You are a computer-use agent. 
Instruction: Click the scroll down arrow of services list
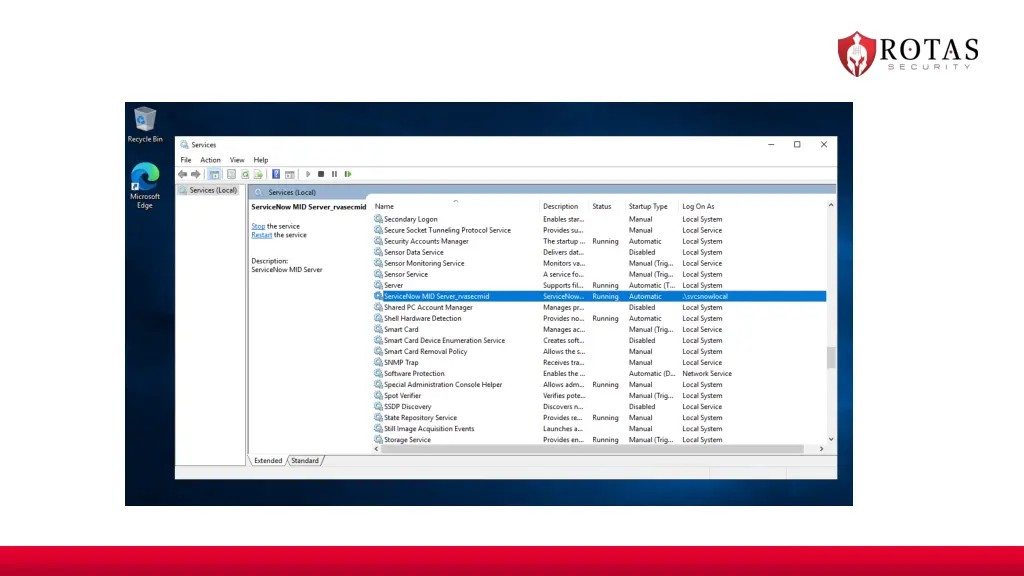point(831,440)
